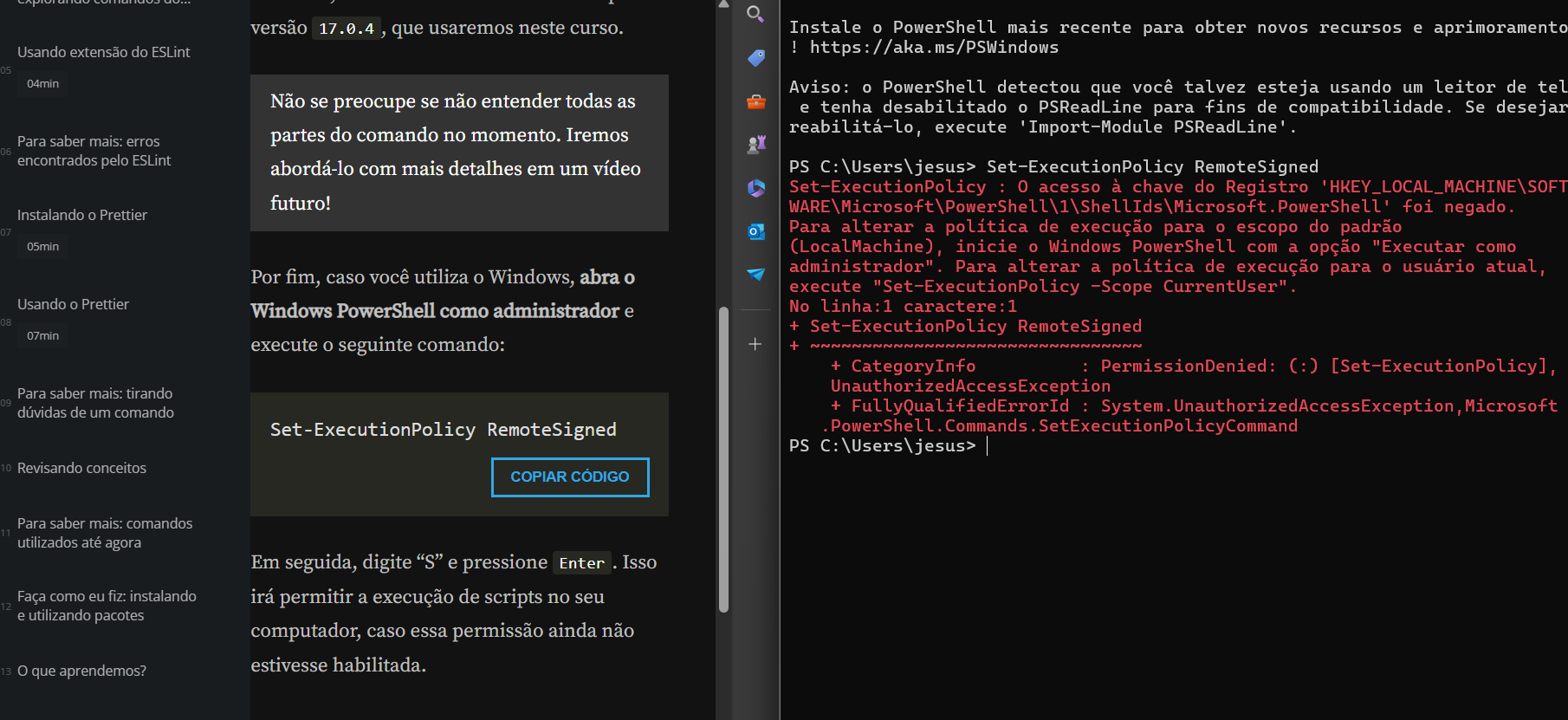Screen dimensions: 1568x720
Task: Click the '07min' duration badge
Action: 42,336
